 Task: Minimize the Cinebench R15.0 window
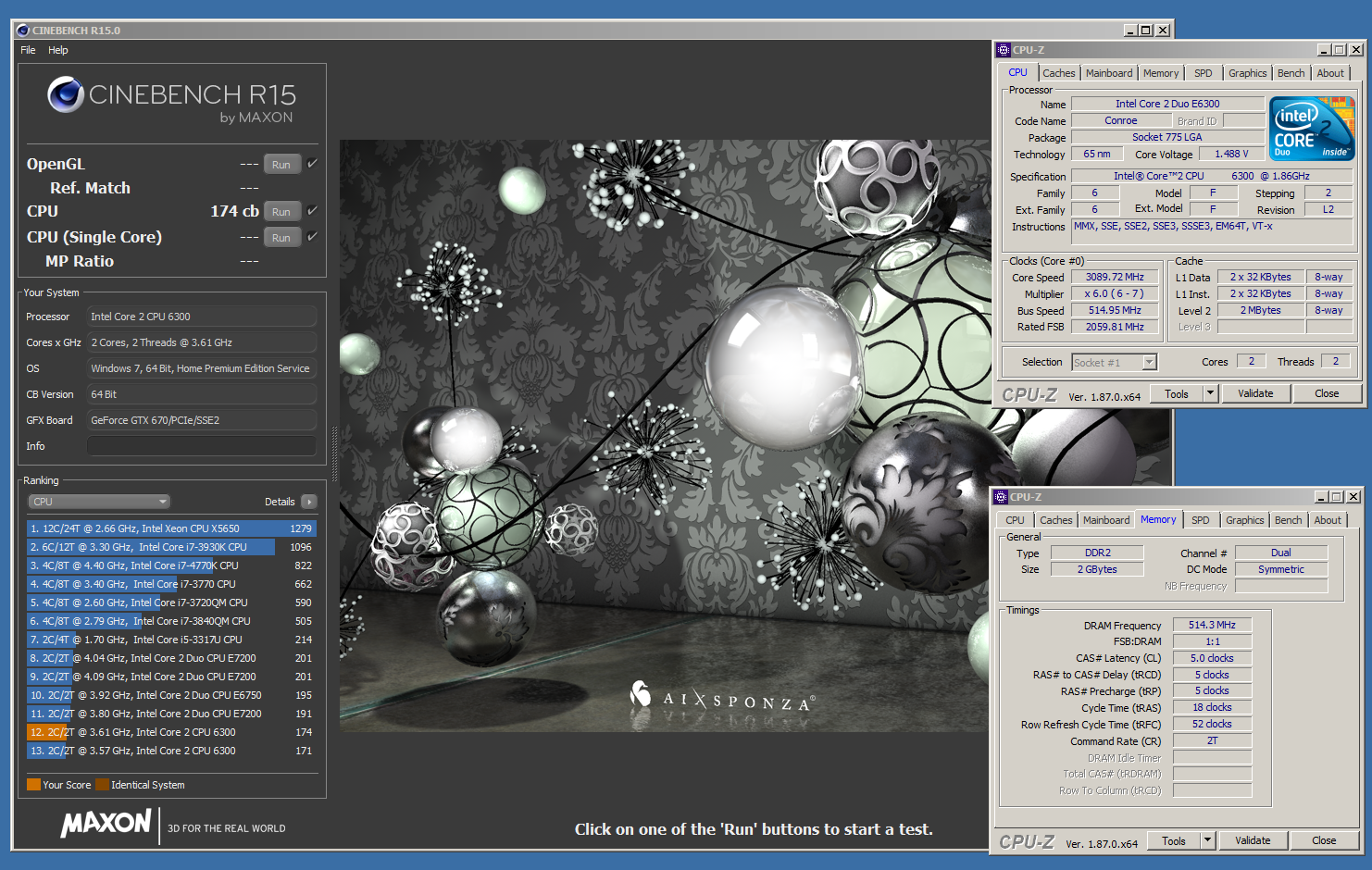point(1130,31)
